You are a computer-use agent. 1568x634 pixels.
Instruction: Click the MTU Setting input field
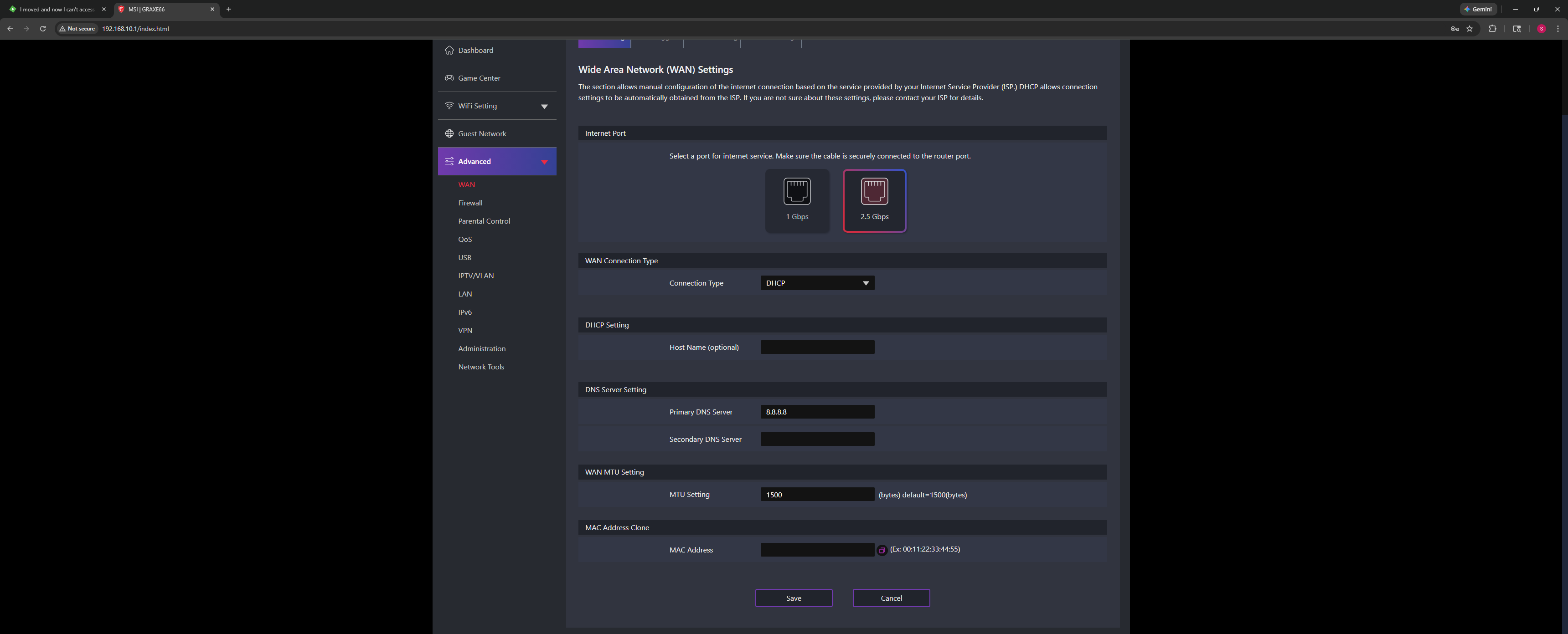coord(817,495)
